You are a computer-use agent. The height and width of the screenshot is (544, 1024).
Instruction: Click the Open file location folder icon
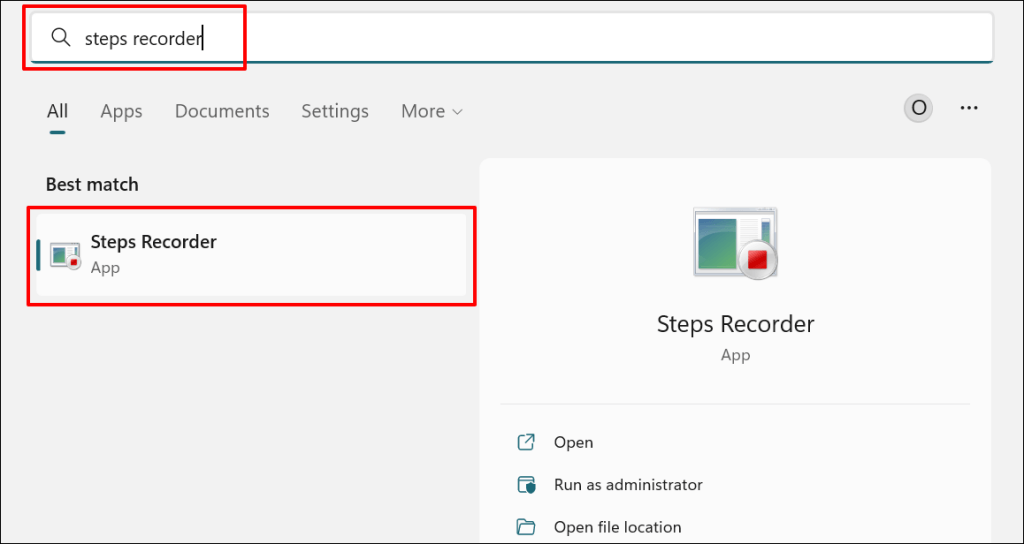526,527
